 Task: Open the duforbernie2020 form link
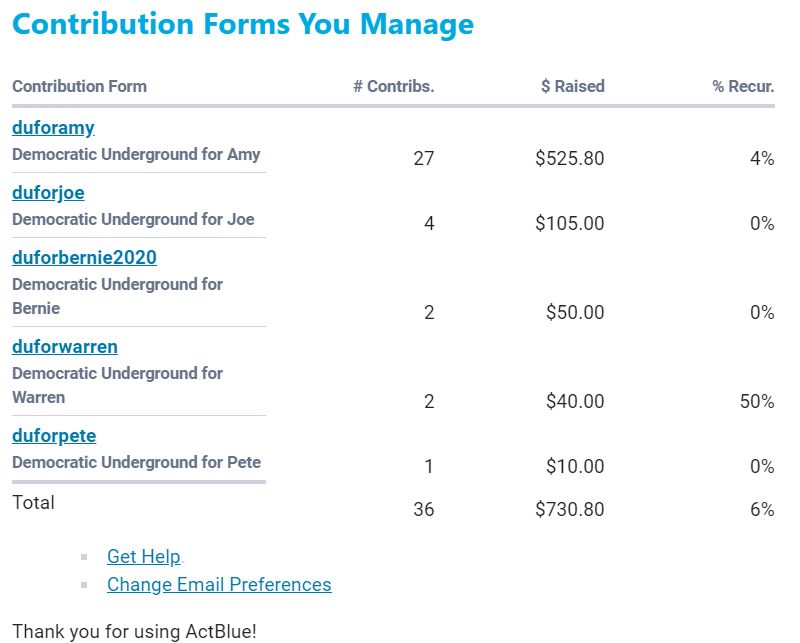point(84,258)
